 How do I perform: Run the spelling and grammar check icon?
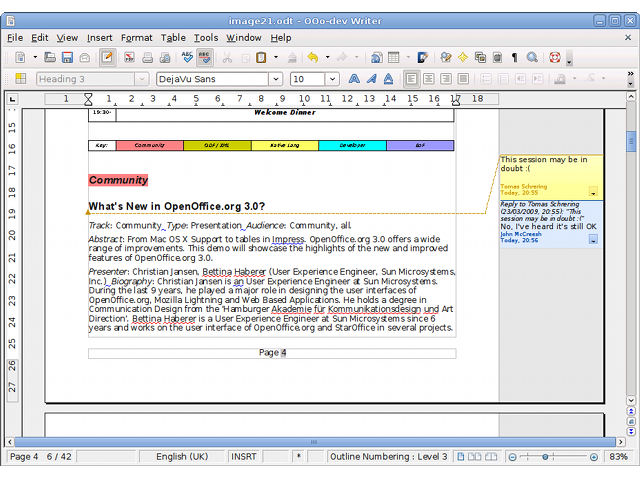click(x=186, y=58)
